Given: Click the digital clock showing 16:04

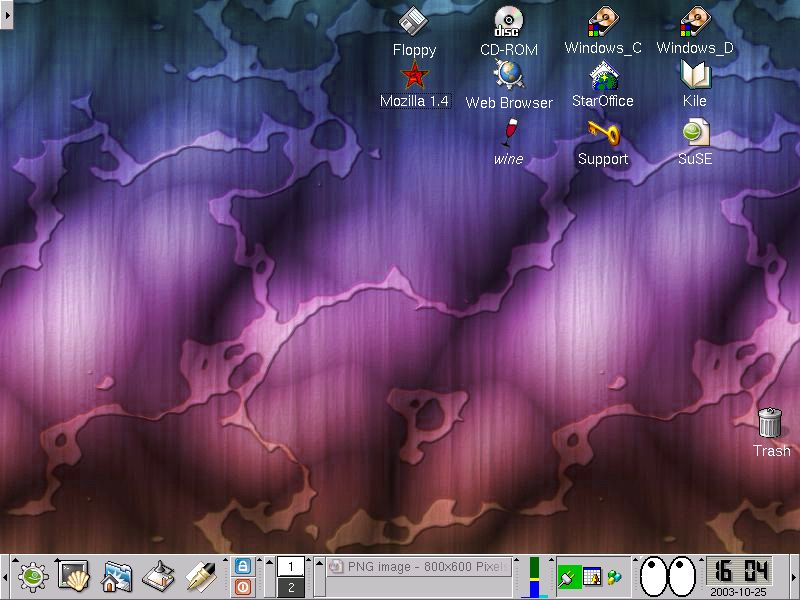Looking at the screenshot, I should tap(740, 571).
